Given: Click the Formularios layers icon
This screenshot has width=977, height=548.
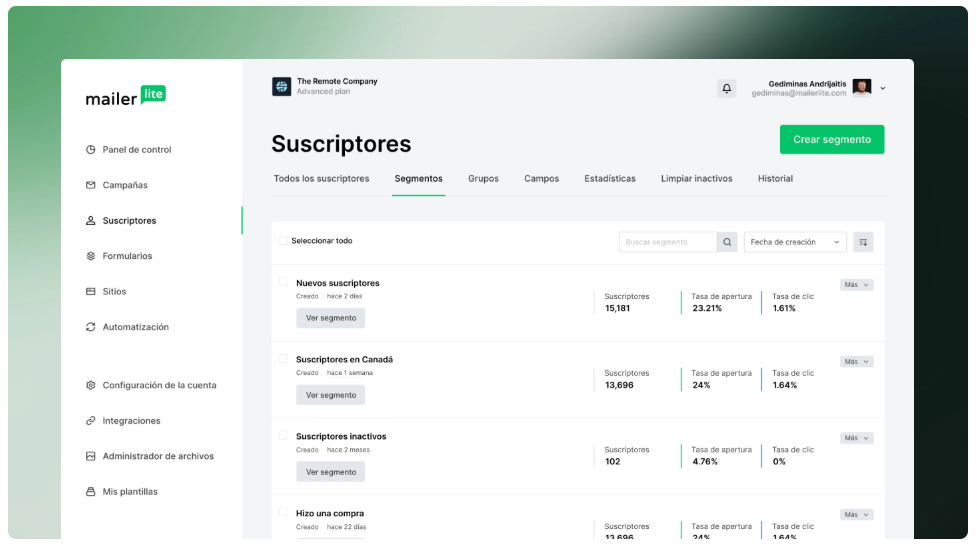Looking at the screenshot, I should click(x=91, y=256).
